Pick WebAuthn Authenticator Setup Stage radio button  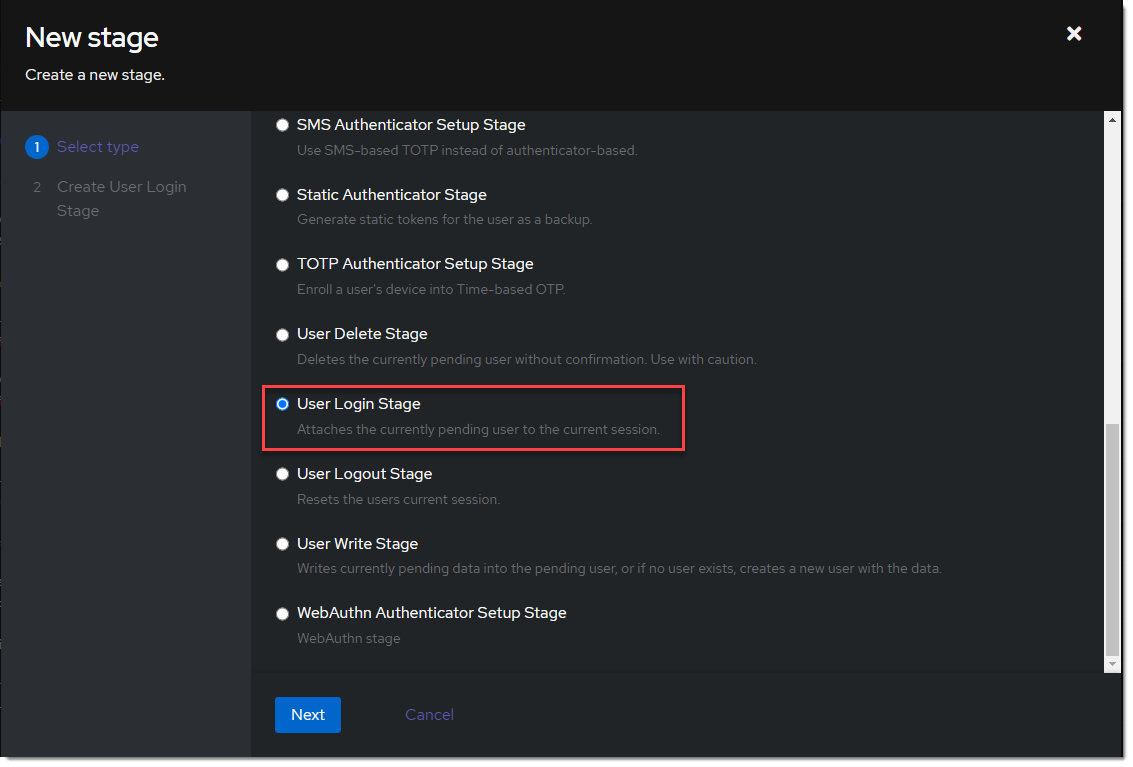click(283, 614)
